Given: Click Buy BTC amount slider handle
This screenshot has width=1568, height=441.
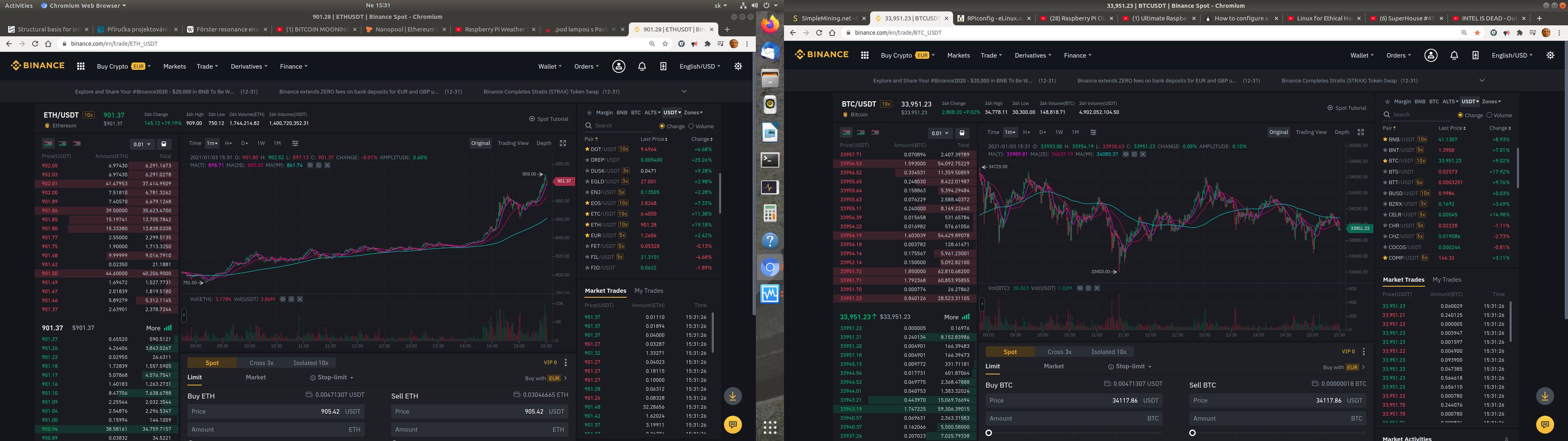Looking at the screenshot, I should click(989, 433).
